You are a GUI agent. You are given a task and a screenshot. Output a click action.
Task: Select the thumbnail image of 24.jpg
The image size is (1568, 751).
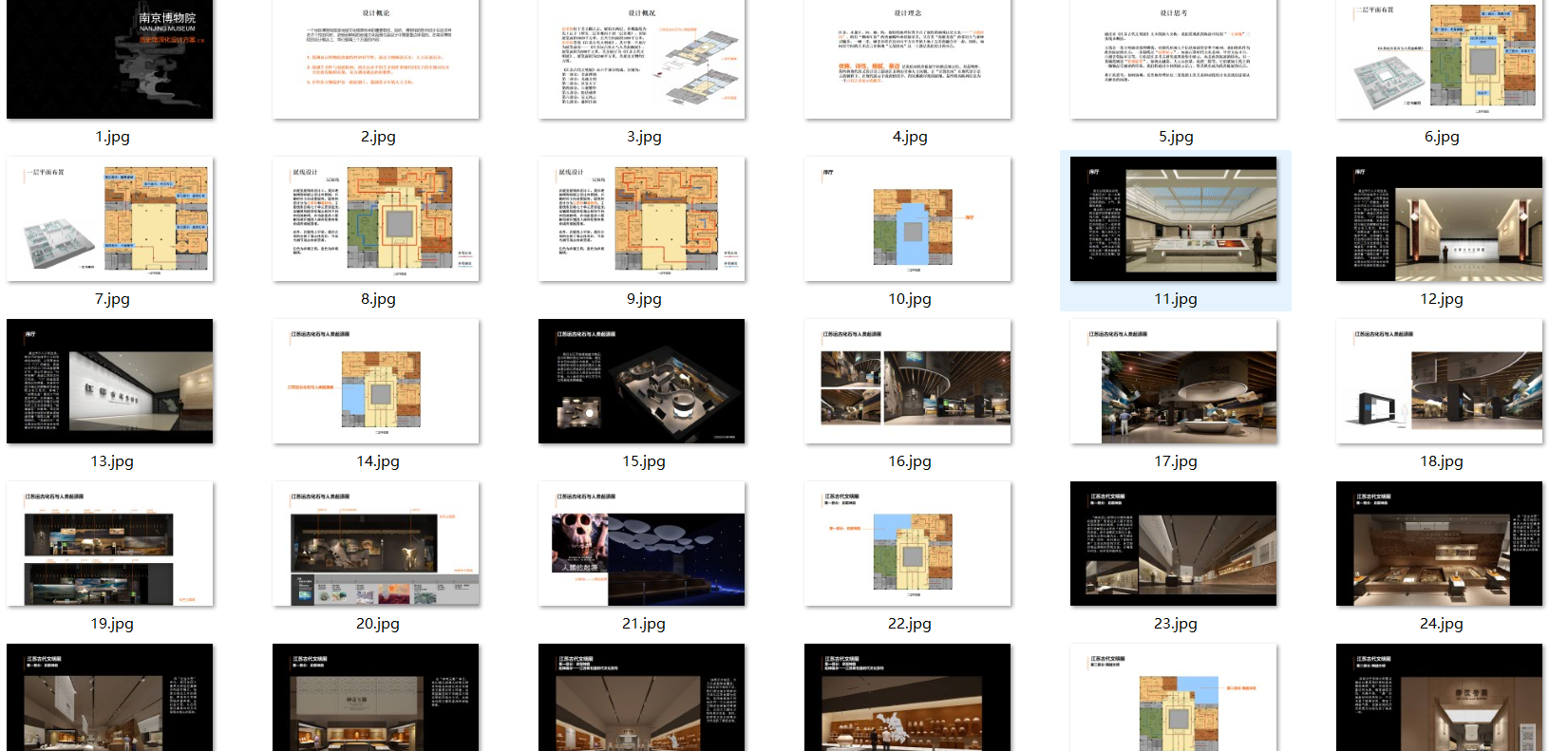click(x=1440, y=544)
